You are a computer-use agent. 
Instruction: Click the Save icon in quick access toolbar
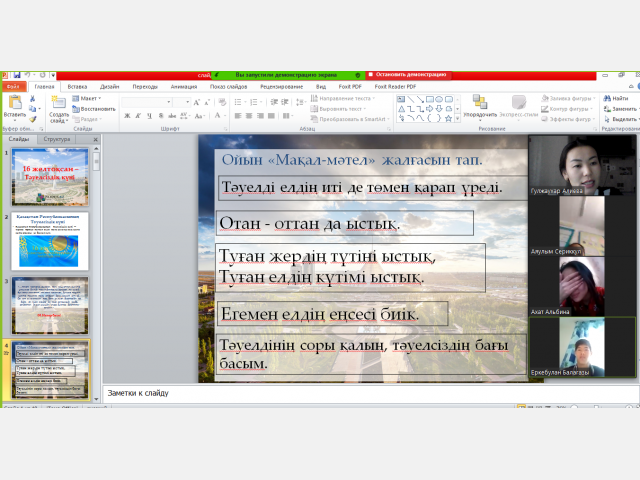(x=17, y=75)
